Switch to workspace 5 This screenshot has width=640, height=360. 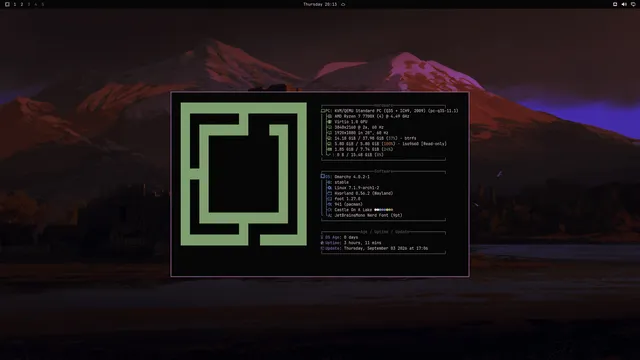42,4
